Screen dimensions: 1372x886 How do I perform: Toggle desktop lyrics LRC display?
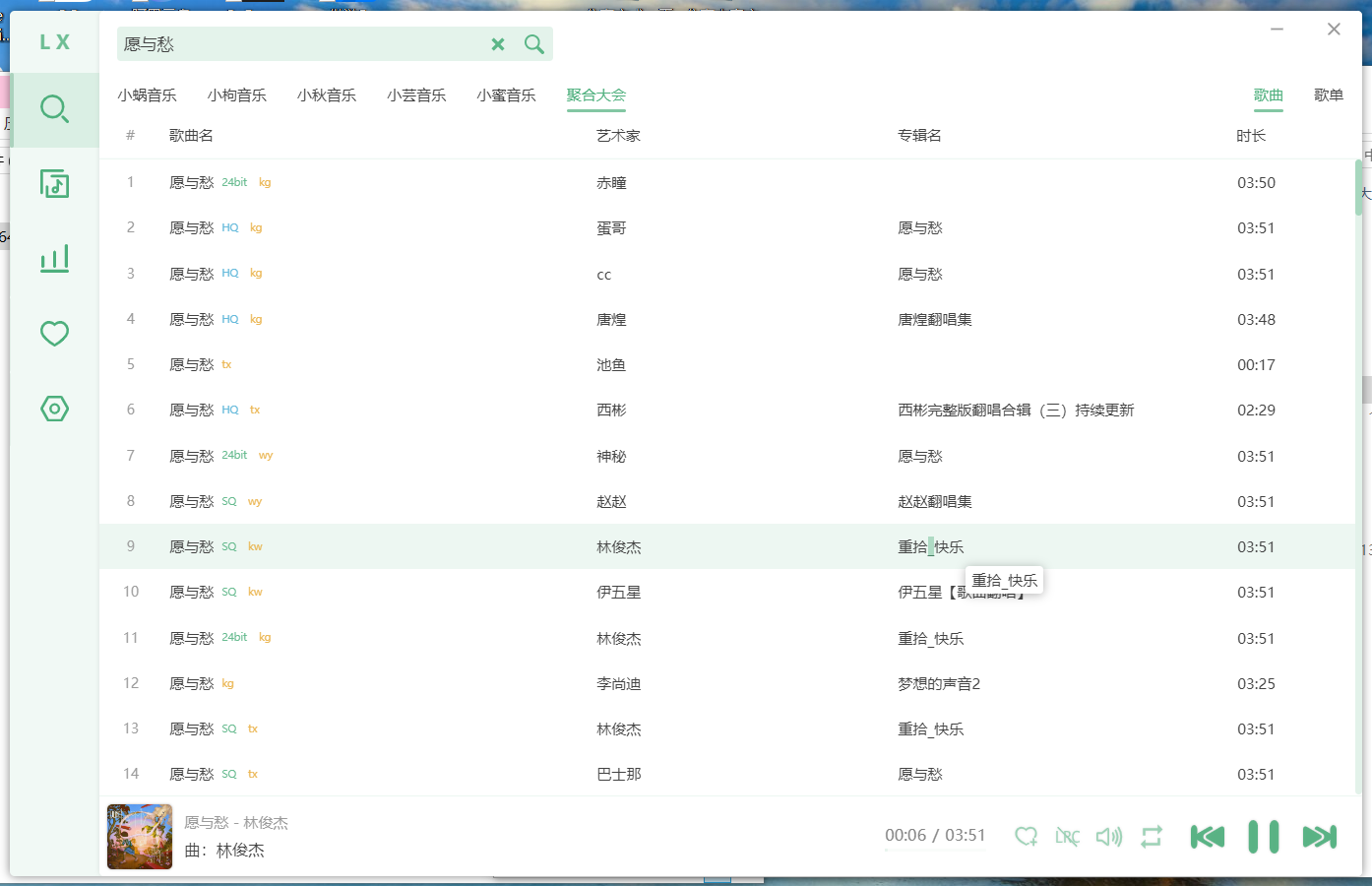tap(1068, 837)
